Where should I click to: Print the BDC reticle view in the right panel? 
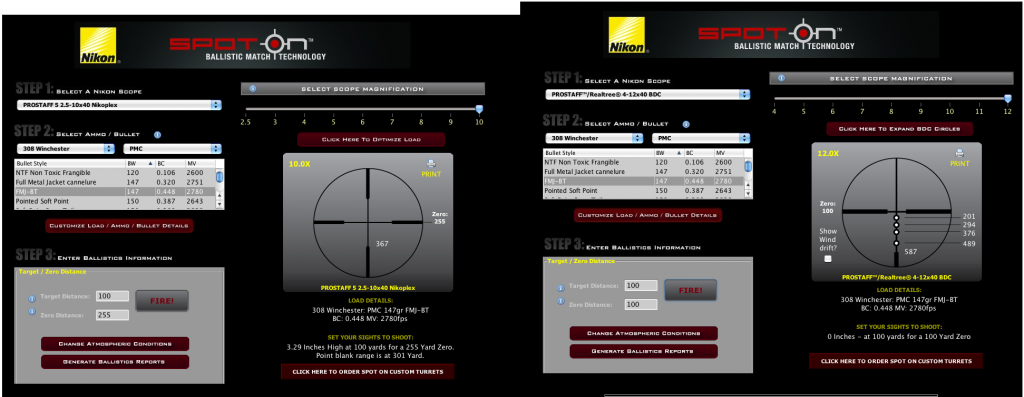(959, 157)
